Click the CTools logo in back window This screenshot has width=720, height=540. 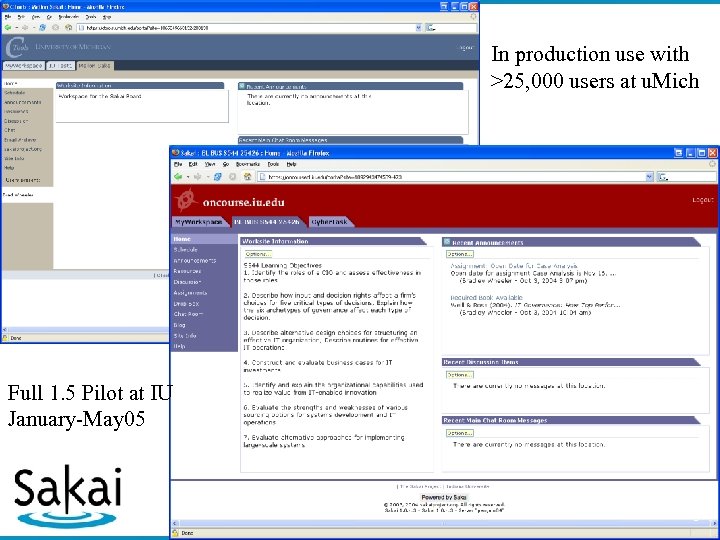tap(17, 47)
